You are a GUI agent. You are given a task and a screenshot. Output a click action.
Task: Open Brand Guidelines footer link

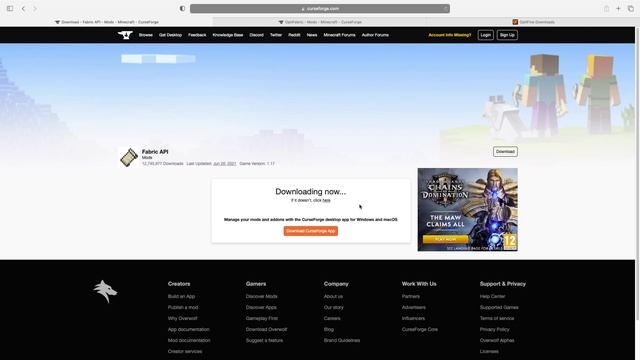342,340
